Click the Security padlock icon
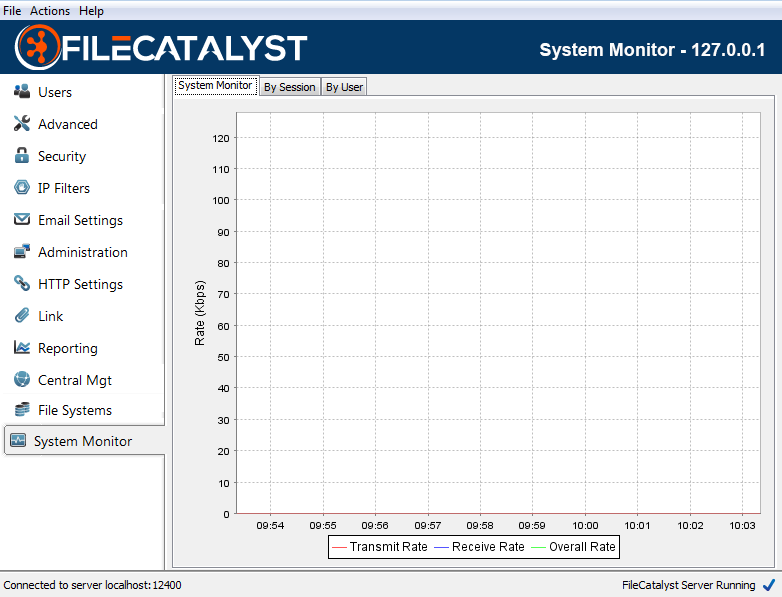 22,155
